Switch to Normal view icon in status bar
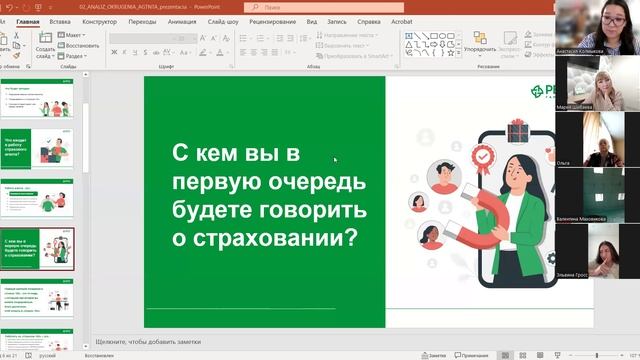The width and height of the screenshot is (640, 360). click(505, 356)
